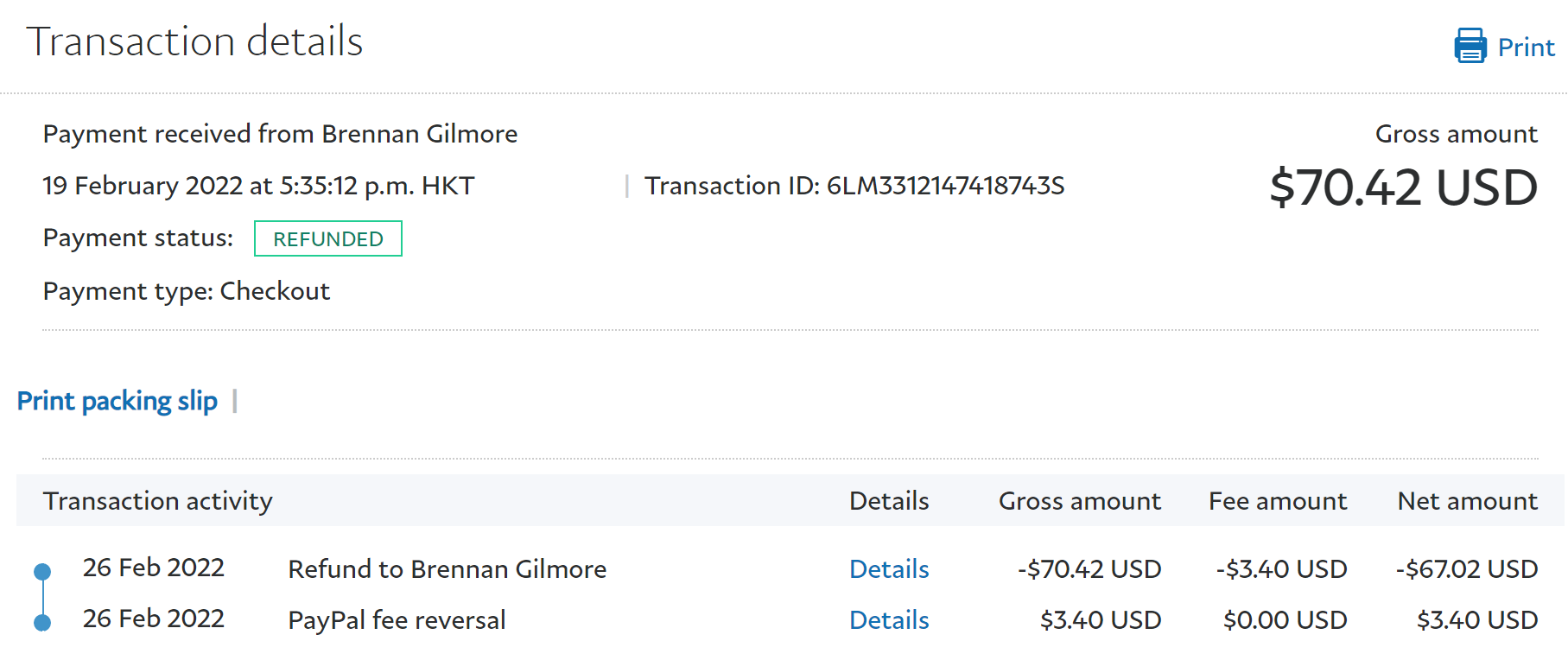
Task: Open Details for Refund to Brennan Gilmore
Action: (889, 569)
